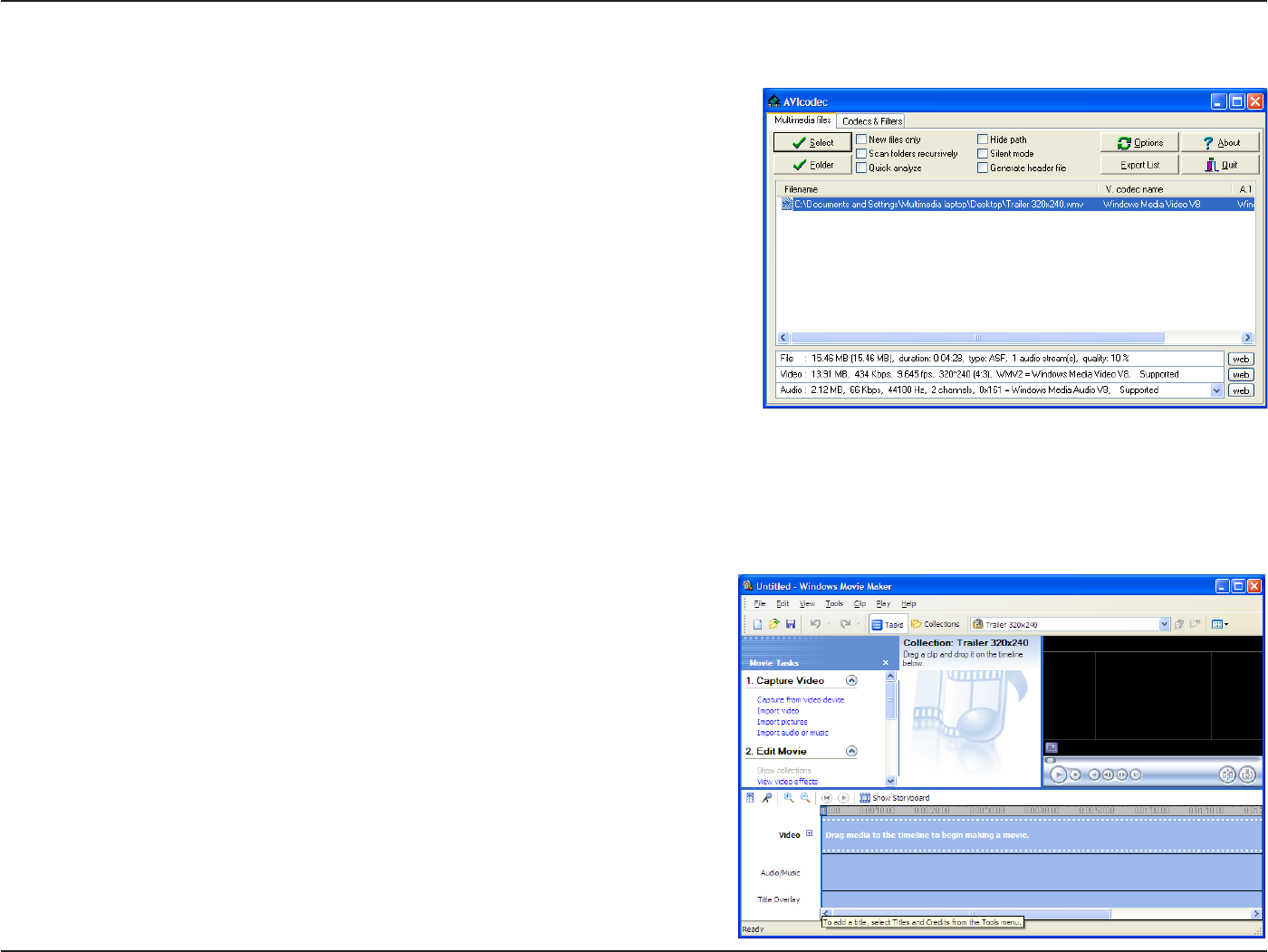Zoom in on the timeline
Screen dimensions: 1268x952
coord(789,798)
